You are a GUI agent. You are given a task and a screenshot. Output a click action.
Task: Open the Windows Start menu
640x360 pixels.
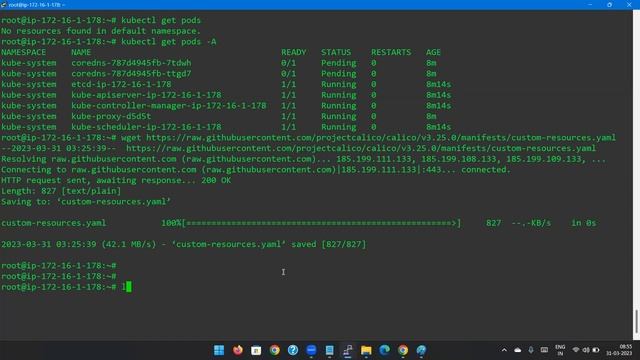[x=219, y=350]
